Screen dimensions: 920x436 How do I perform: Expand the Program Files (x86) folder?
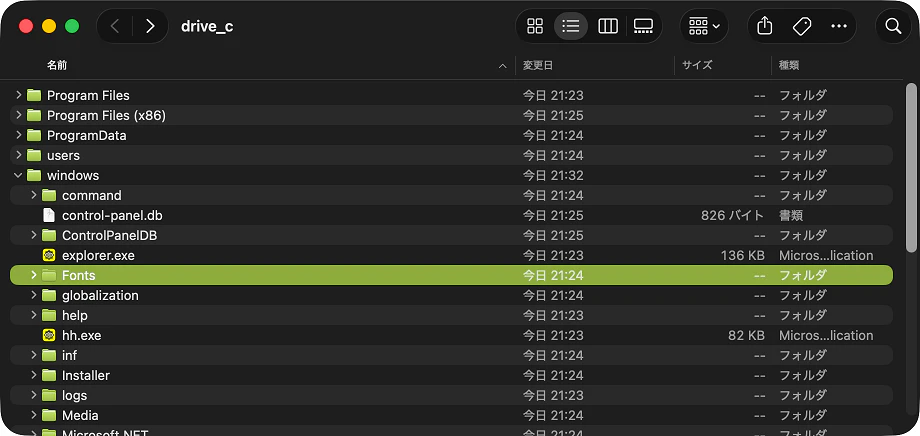pyautogui.click(x=18, y=115)
